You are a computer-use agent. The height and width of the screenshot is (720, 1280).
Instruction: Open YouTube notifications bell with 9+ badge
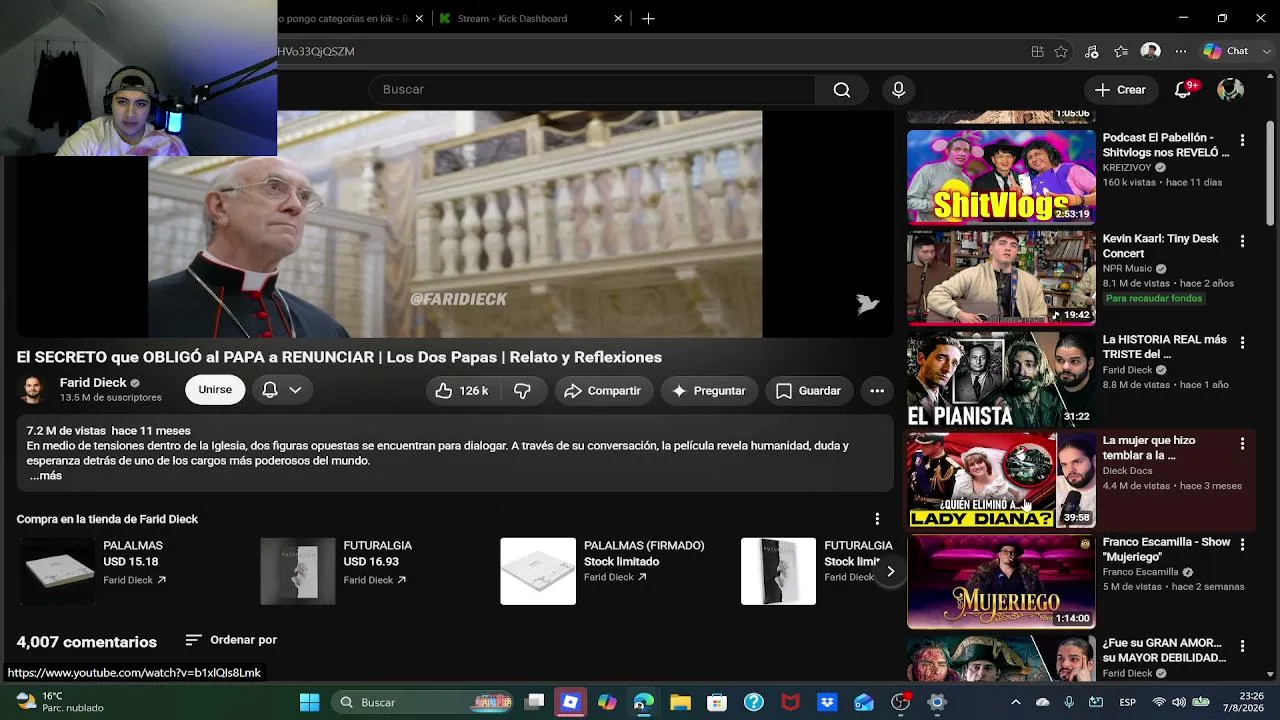tap(1184, 90)
